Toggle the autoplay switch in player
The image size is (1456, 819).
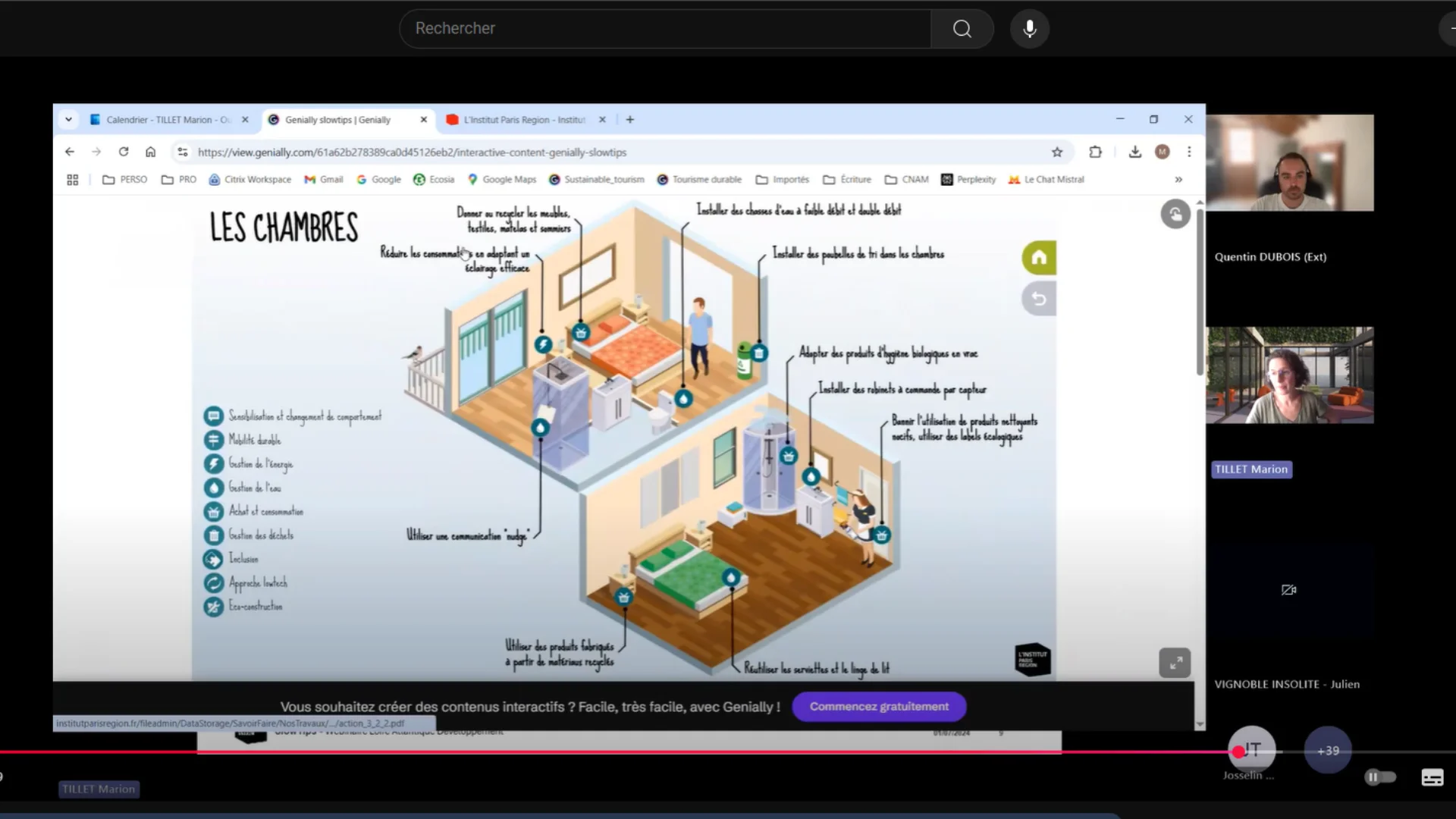click(1379, 777)
